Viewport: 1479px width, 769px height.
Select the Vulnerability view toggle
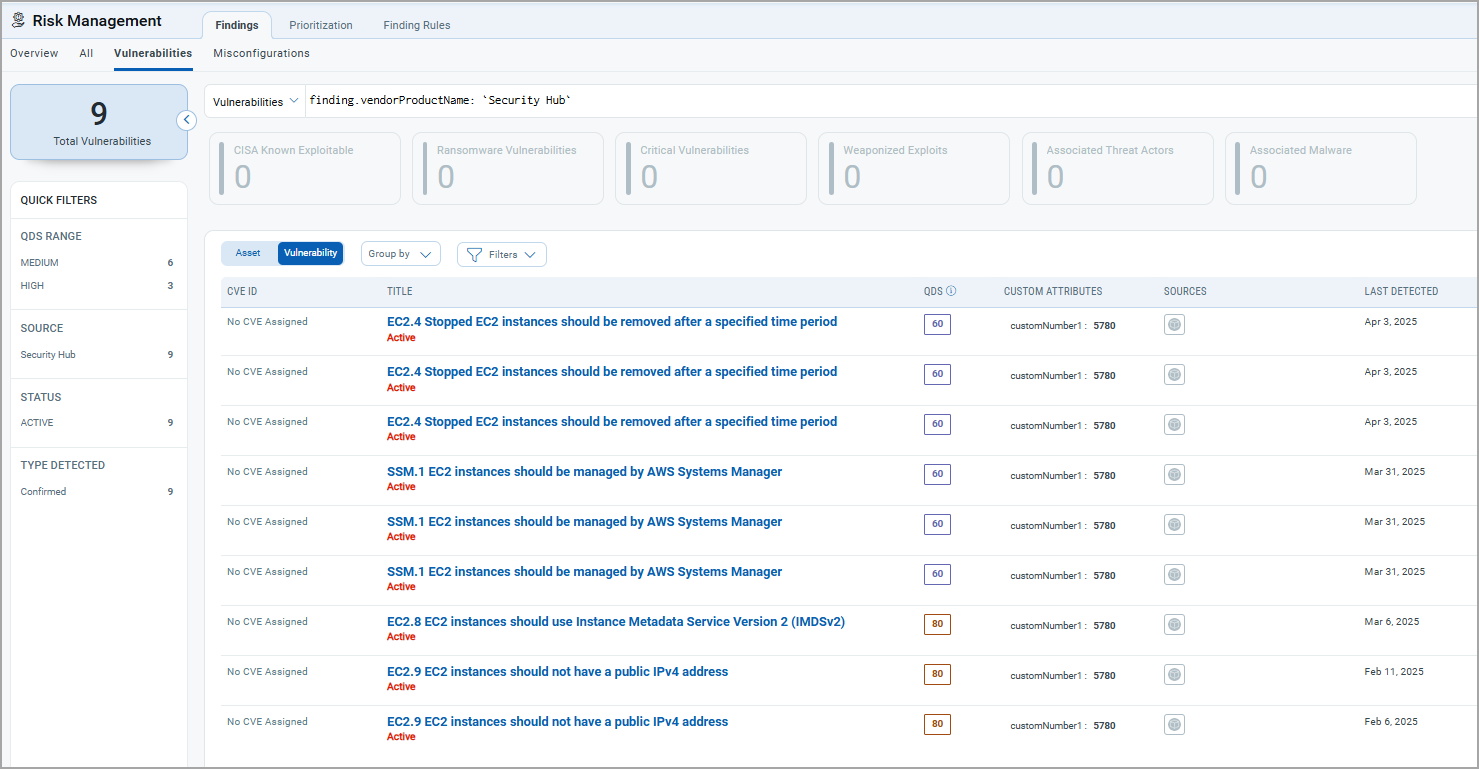310,254
